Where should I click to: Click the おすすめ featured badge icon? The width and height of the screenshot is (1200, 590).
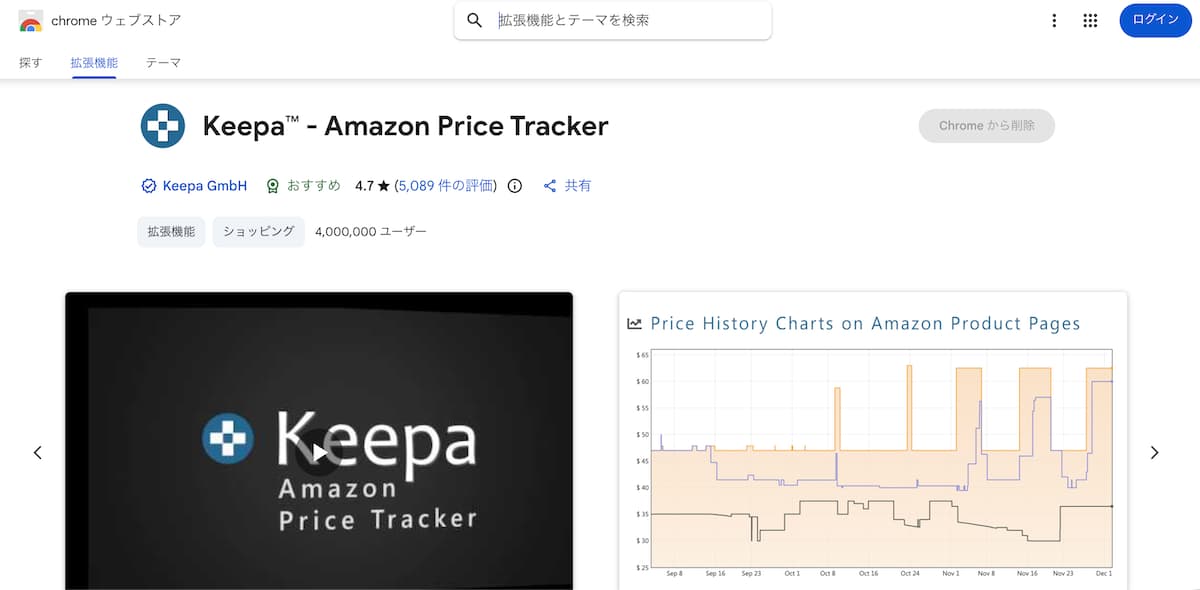coord(273,185)
